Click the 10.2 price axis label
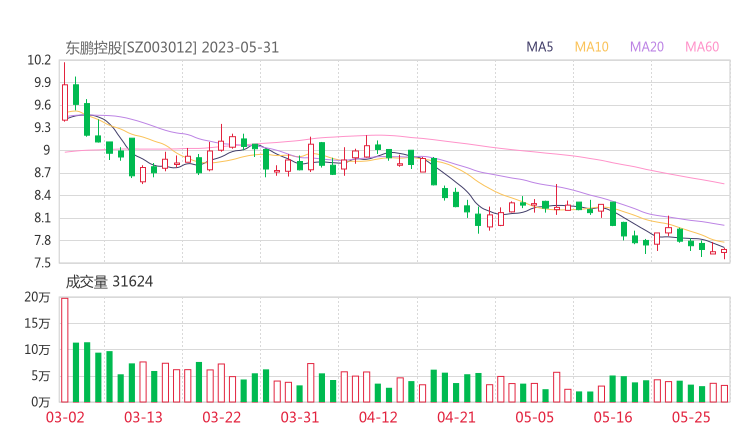This screenshot has width=740, height=440. 39,60
